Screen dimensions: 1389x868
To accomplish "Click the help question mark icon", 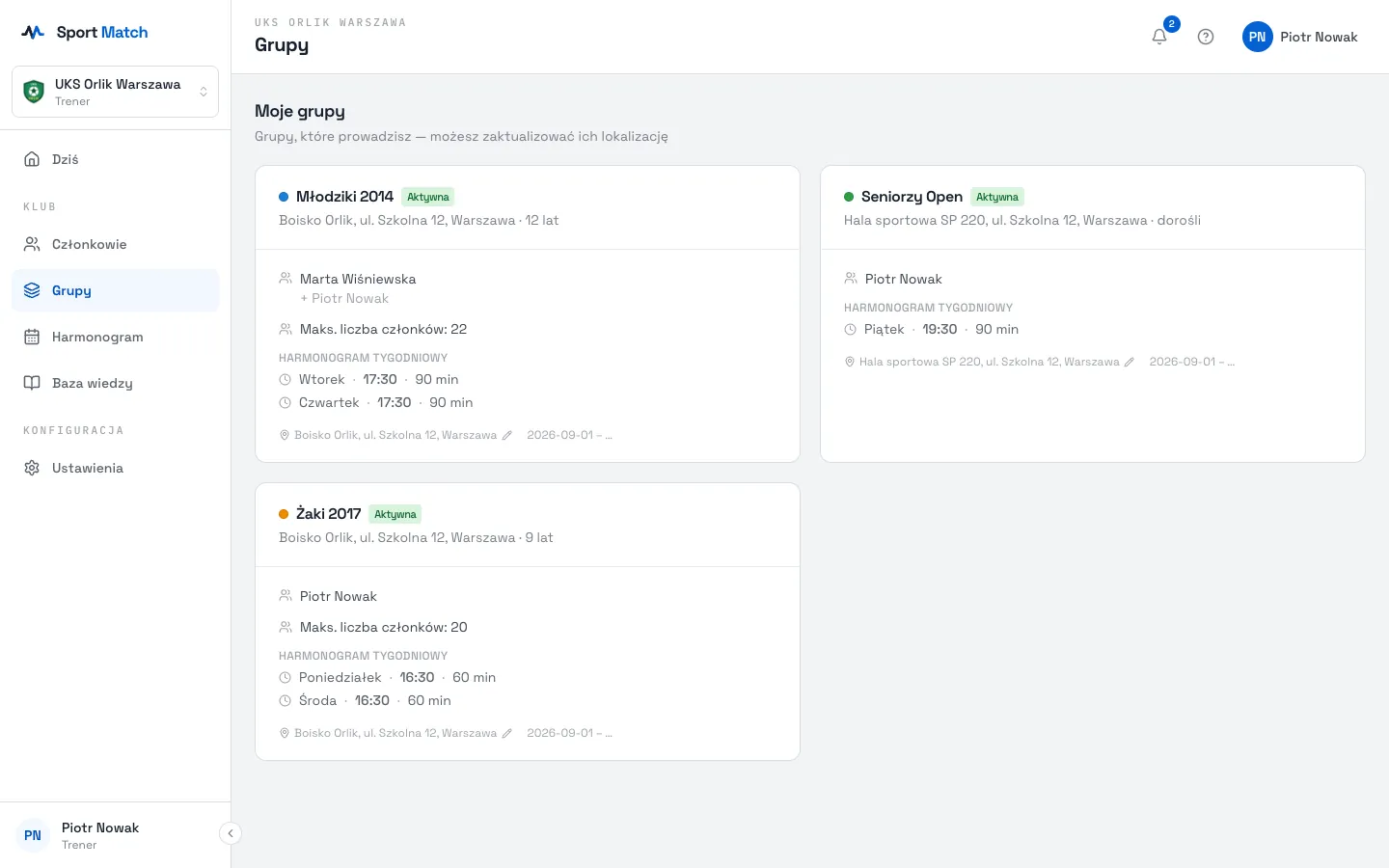I will pyautogui.click(x=1206, y=37).
